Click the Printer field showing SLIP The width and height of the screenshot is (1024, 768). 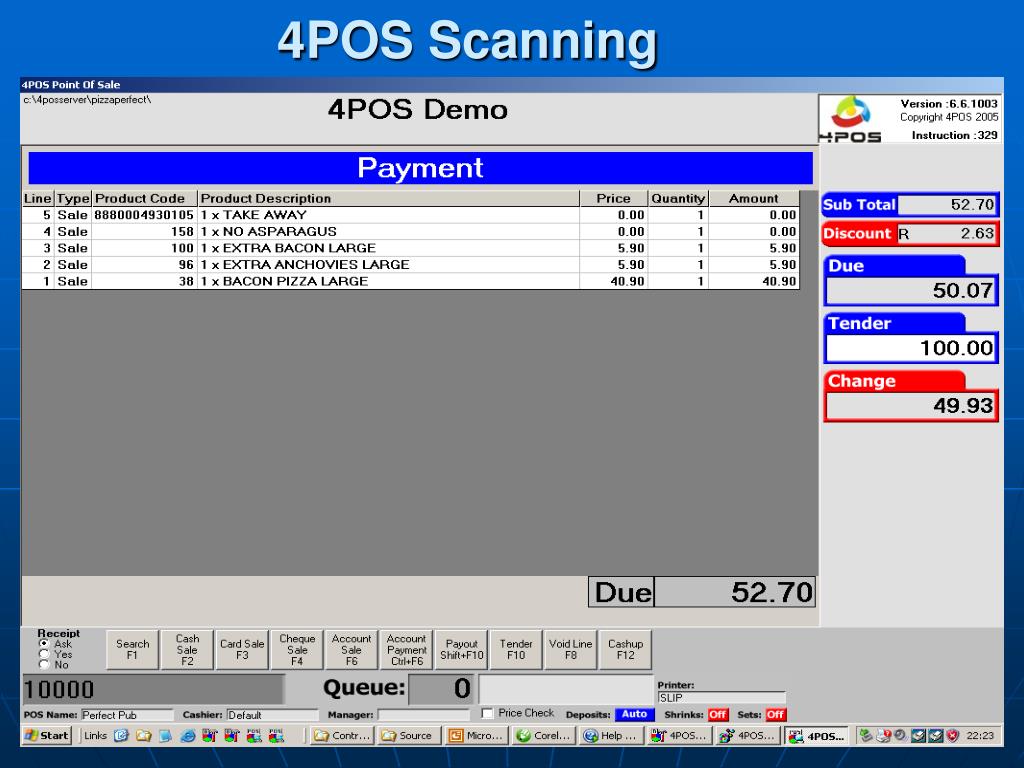point(721,698)
